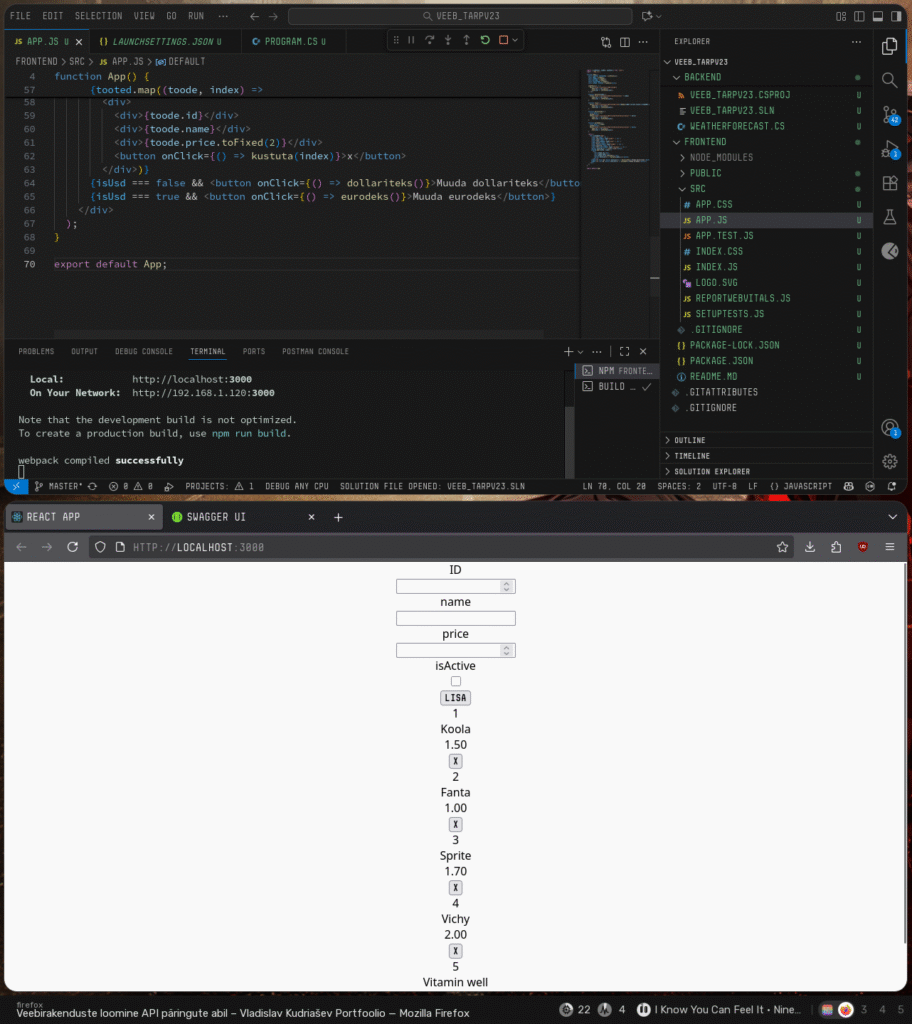
Task: Click the Search icon in activity bar
Action: [889, 80]
